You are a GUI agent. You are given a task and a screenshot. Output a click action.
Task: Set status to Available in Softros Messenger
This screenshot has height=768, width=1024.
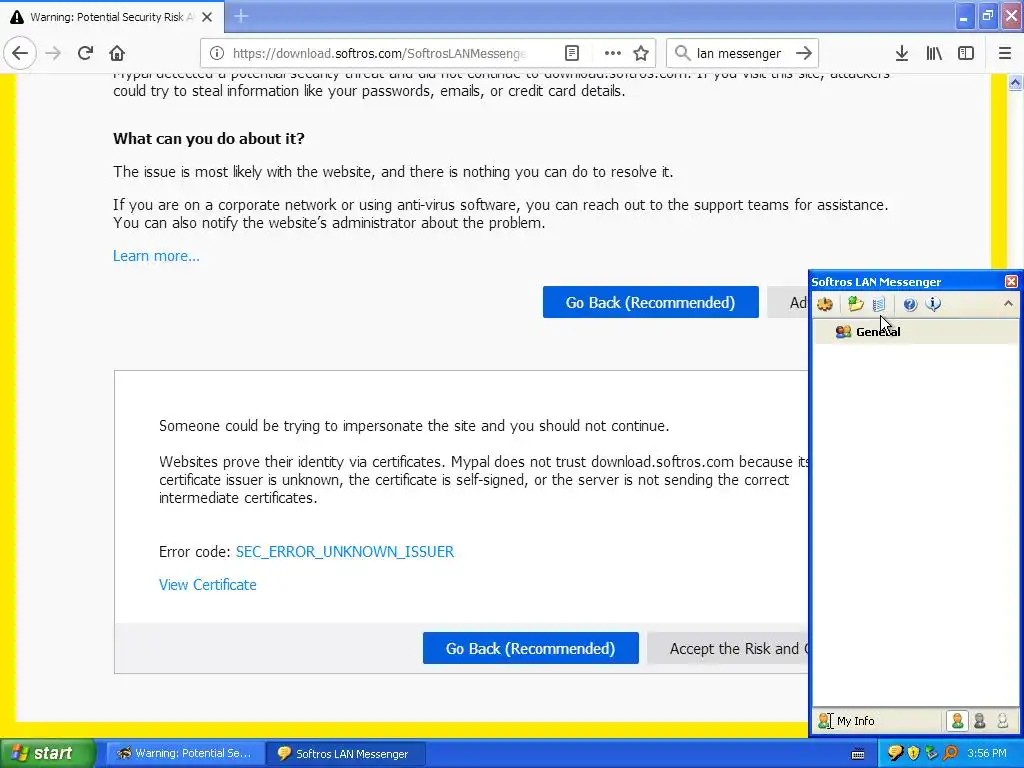[957, 721]
